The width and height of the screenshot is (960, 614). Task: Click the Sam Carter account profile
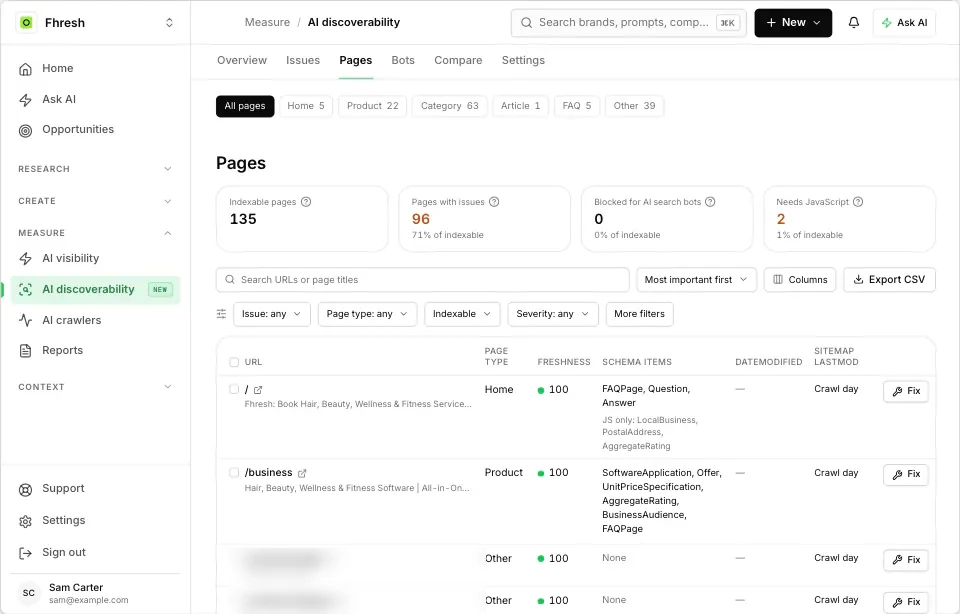[95, 593]
